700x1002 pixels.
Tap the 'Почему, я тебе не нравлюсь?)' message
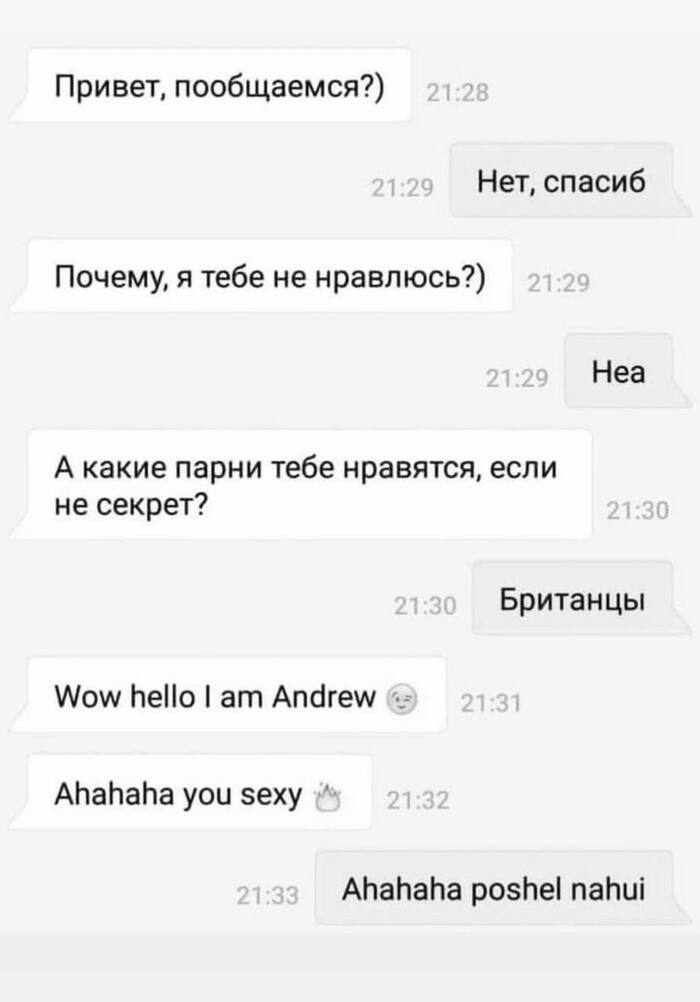coord(261,276)
